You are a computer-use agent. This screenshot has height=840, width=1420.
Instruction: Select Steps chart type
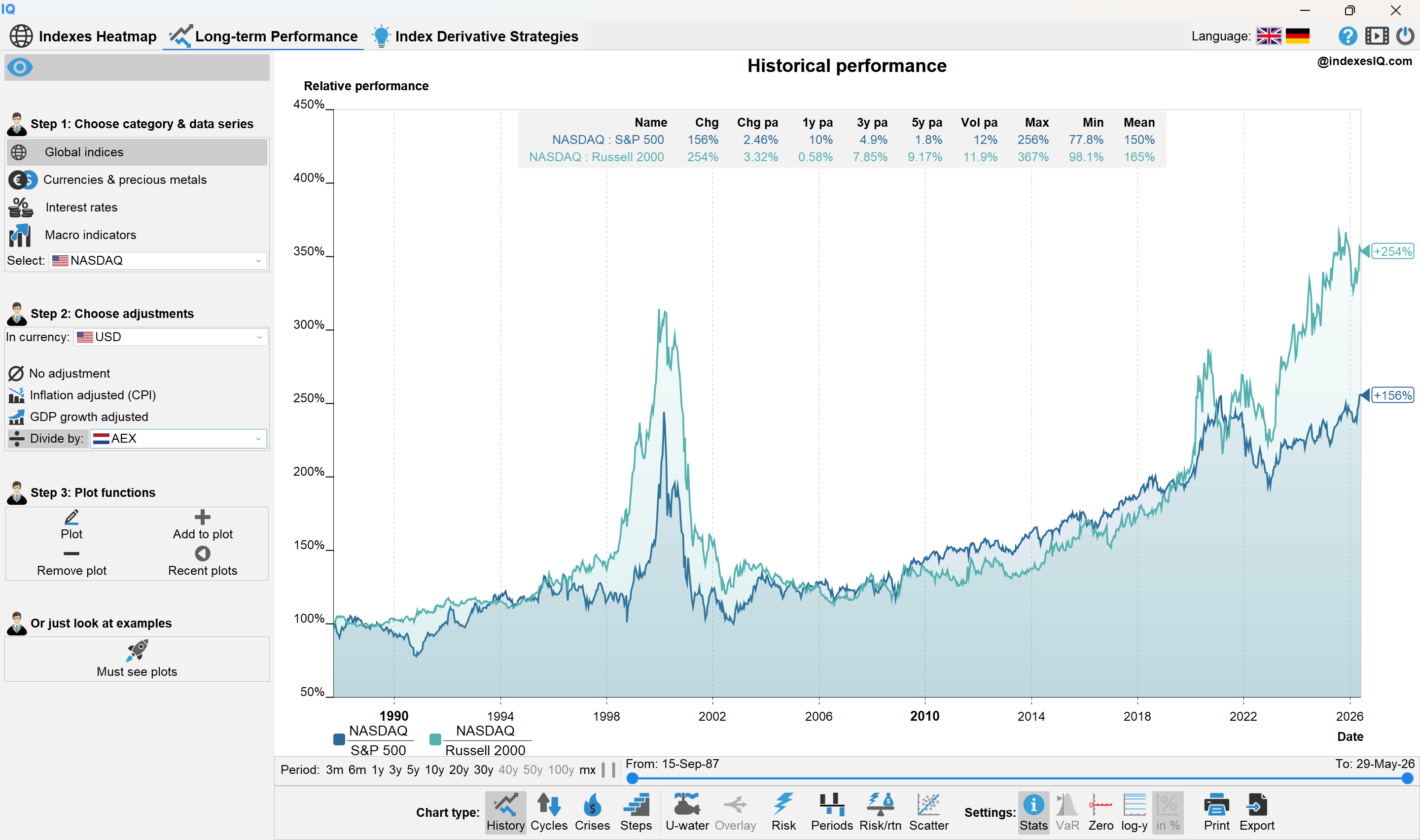point(636,812)
